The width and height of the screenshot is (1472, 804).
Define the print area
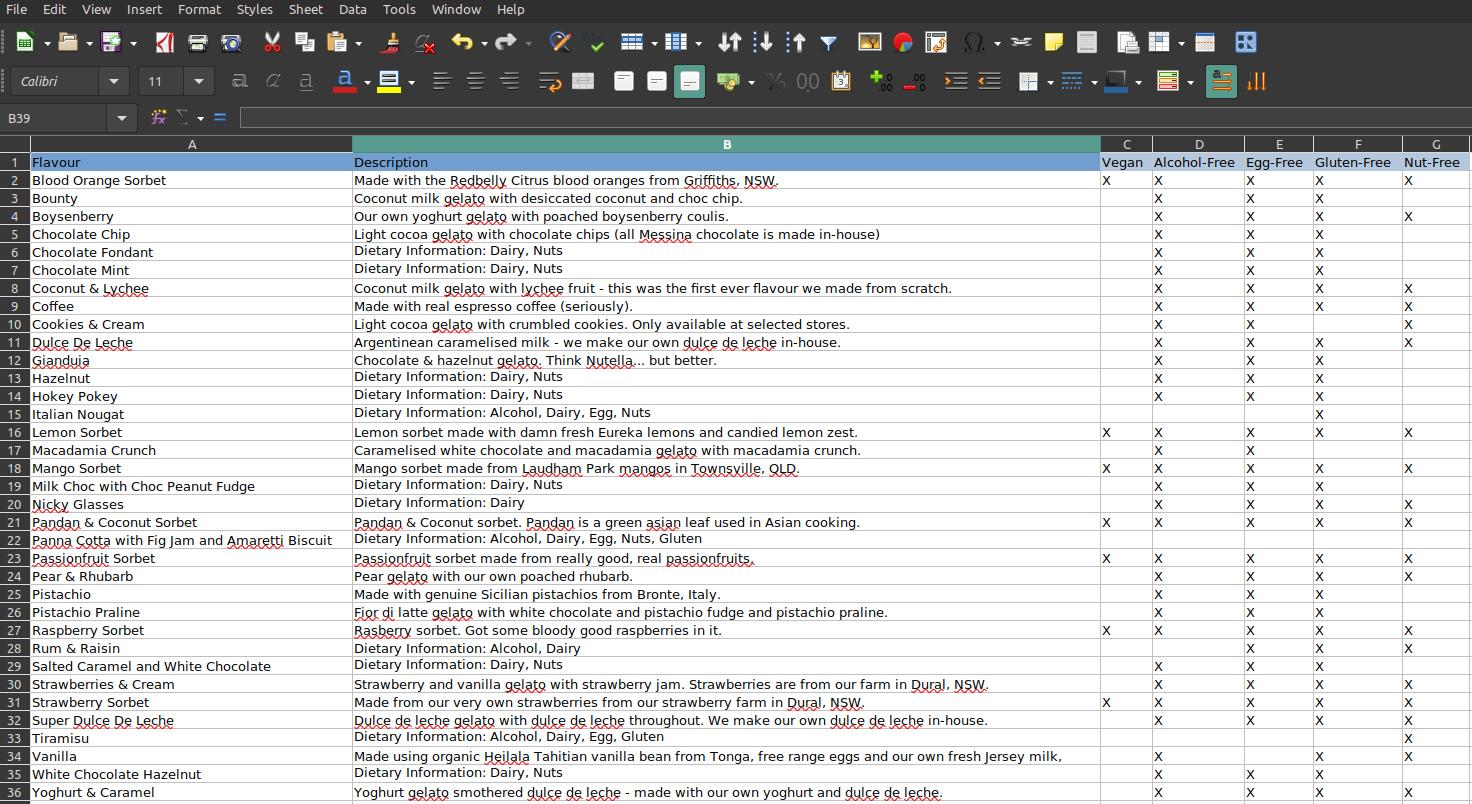tap(1128, 42)
